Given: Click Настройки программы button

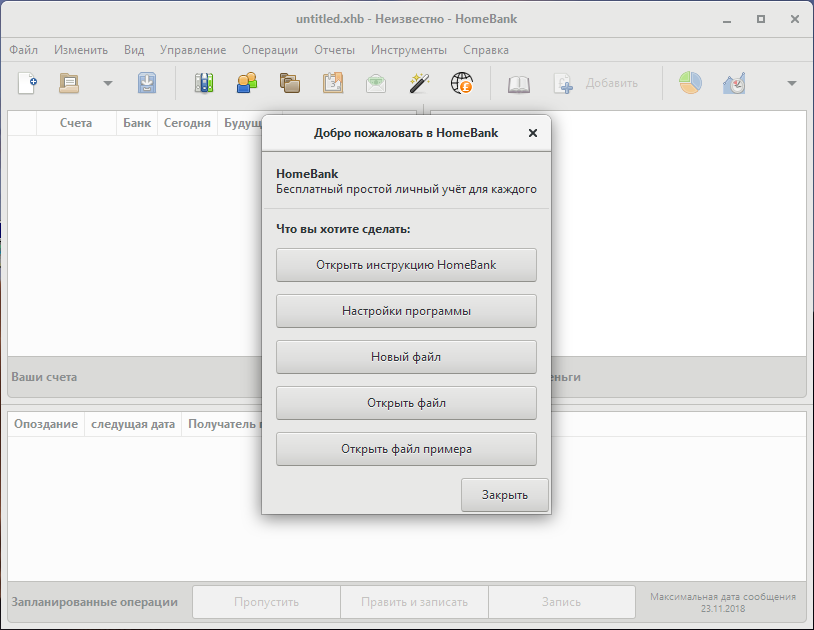Looking at the screenshot, I should pos(406,311).
